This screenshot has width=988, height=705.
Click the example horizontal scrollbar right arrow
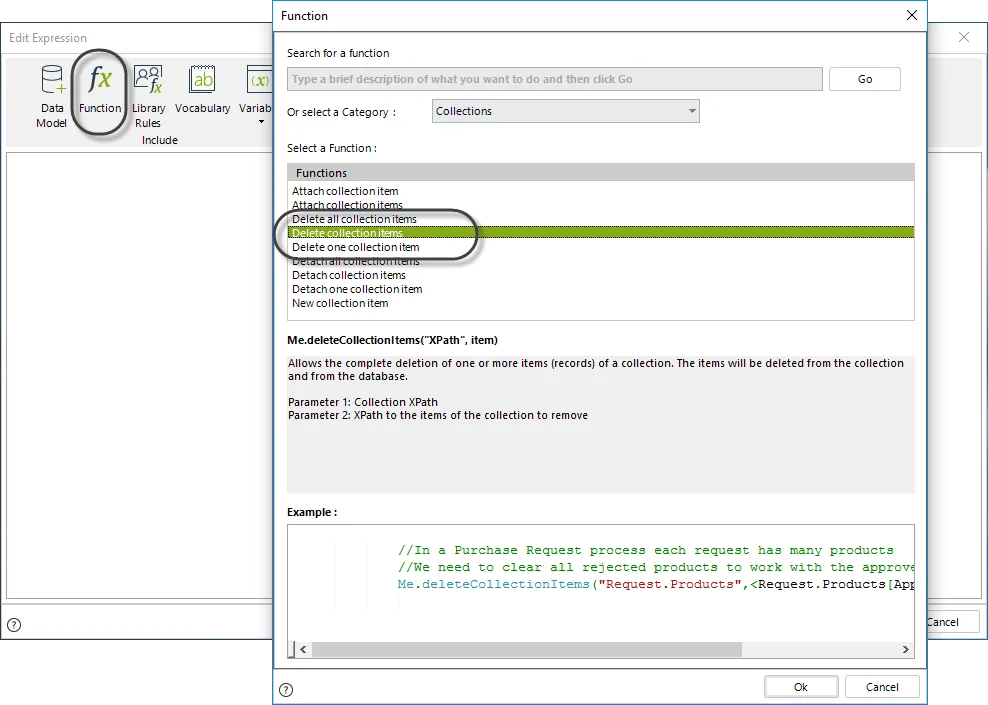click(x=905, y=649)
